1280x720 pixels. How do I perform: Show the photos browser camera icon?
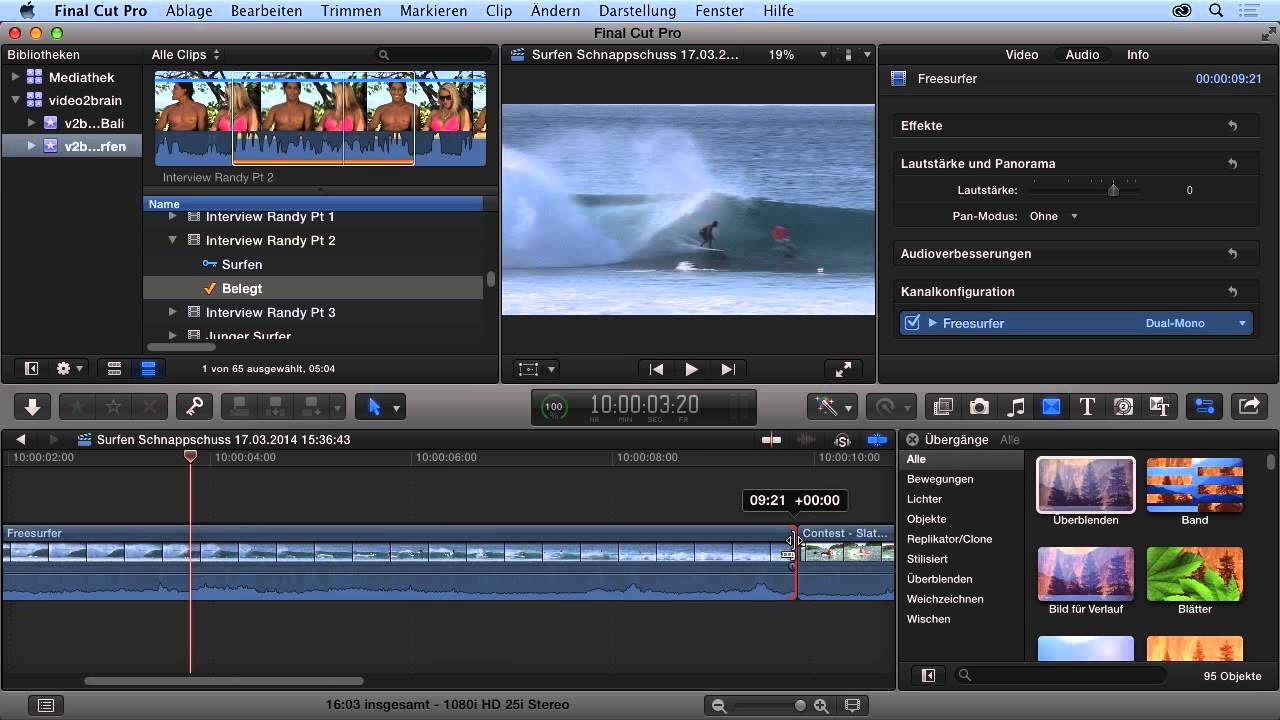pyautogui.click(x=979, y=407)
